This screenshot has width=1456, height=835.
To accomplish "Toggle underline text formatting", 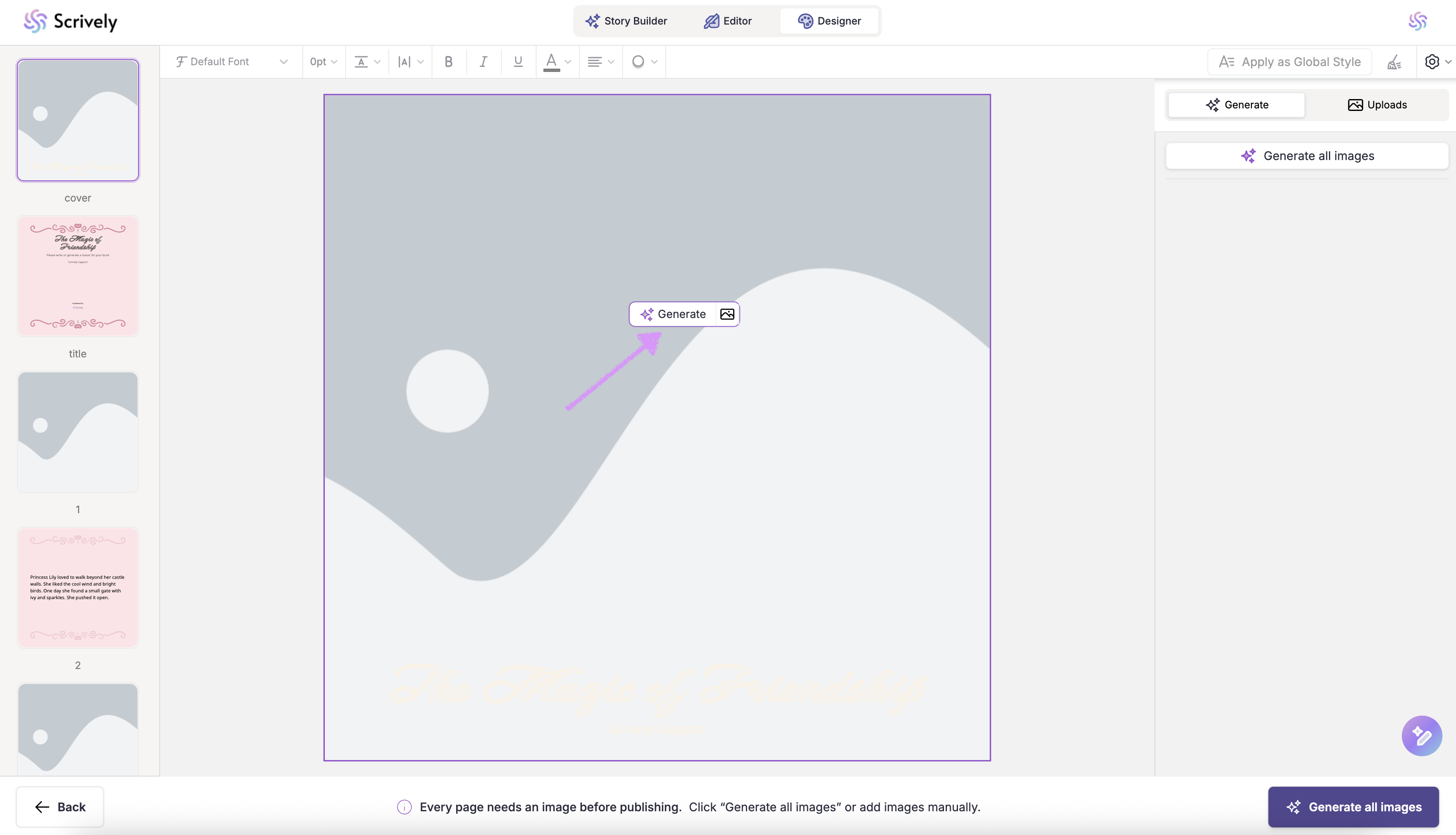I will (x=518, y=61).
